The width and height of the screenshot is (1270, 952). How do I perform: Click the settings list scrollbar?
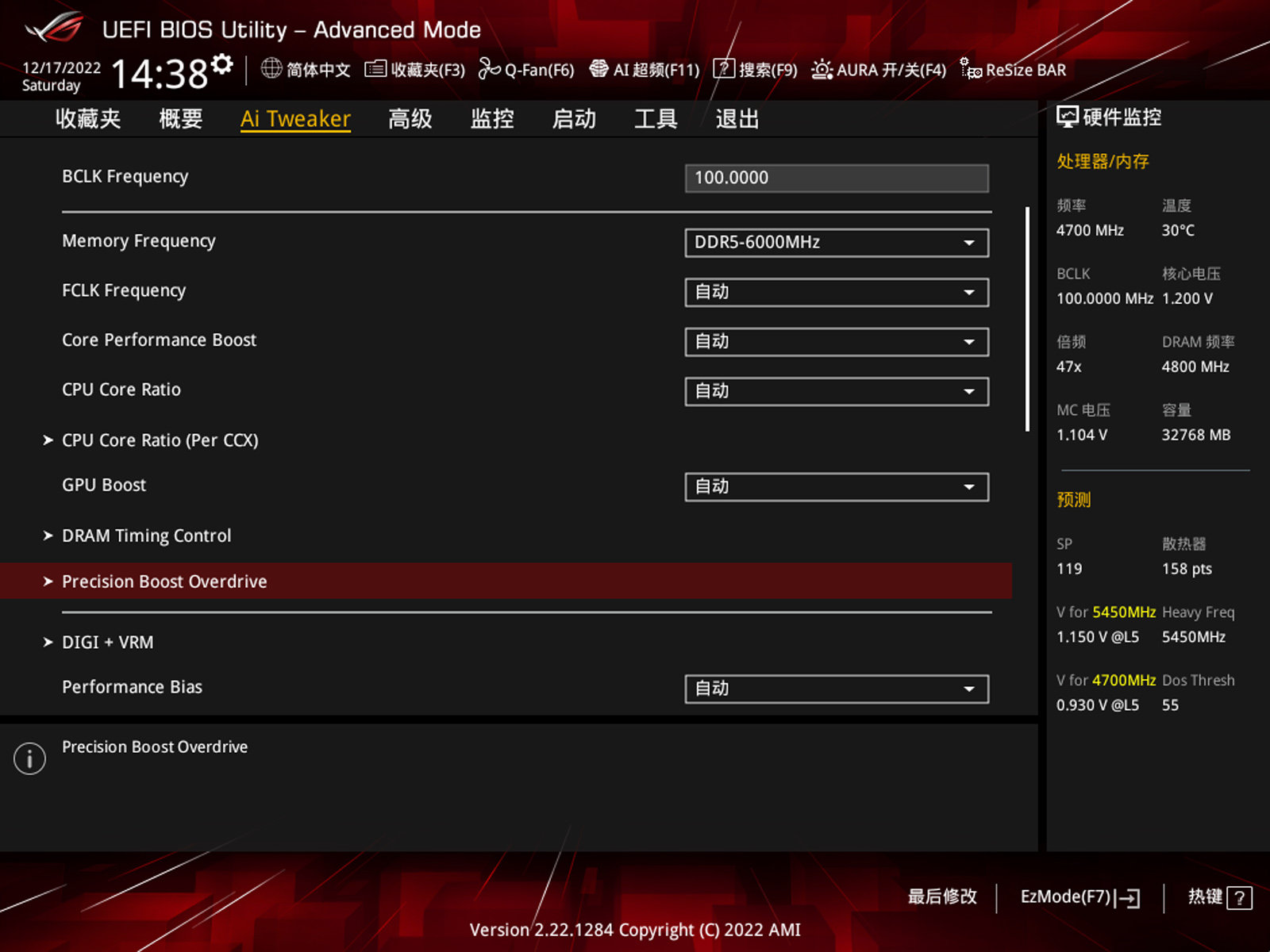(1027, 319)
